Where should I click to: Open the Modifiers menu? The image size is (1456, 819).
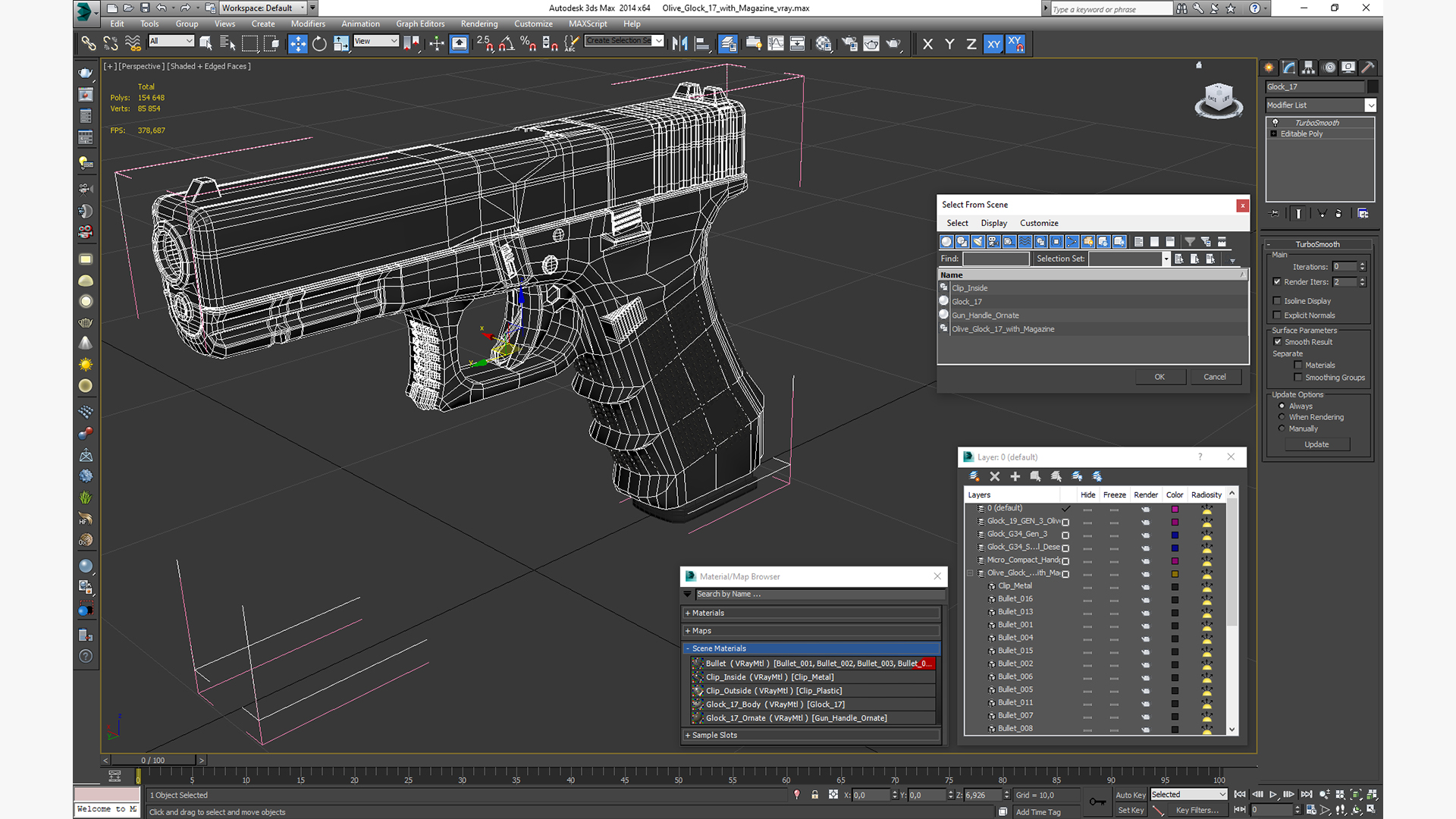click(x=308, y=24)
